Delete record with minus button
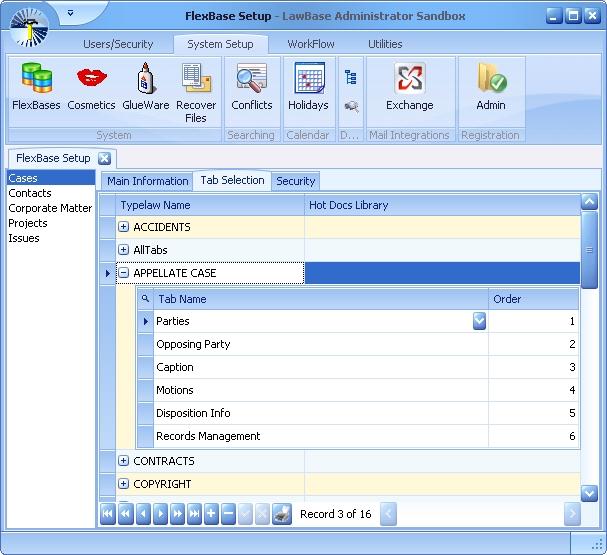607x555 pixels. (228, 514)
